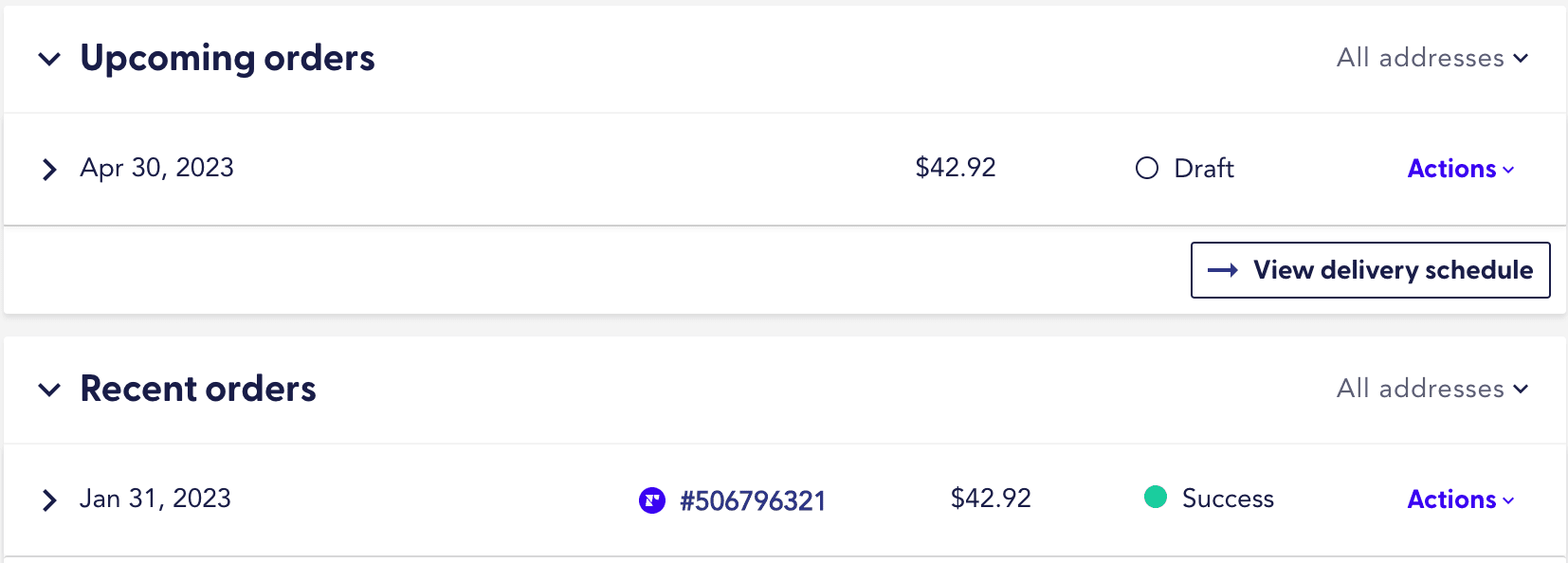The width and height of the screenshot is (1568, 563).
Task: Click the $42.92 amount of the draft order
Action: [x=955, y=168]
